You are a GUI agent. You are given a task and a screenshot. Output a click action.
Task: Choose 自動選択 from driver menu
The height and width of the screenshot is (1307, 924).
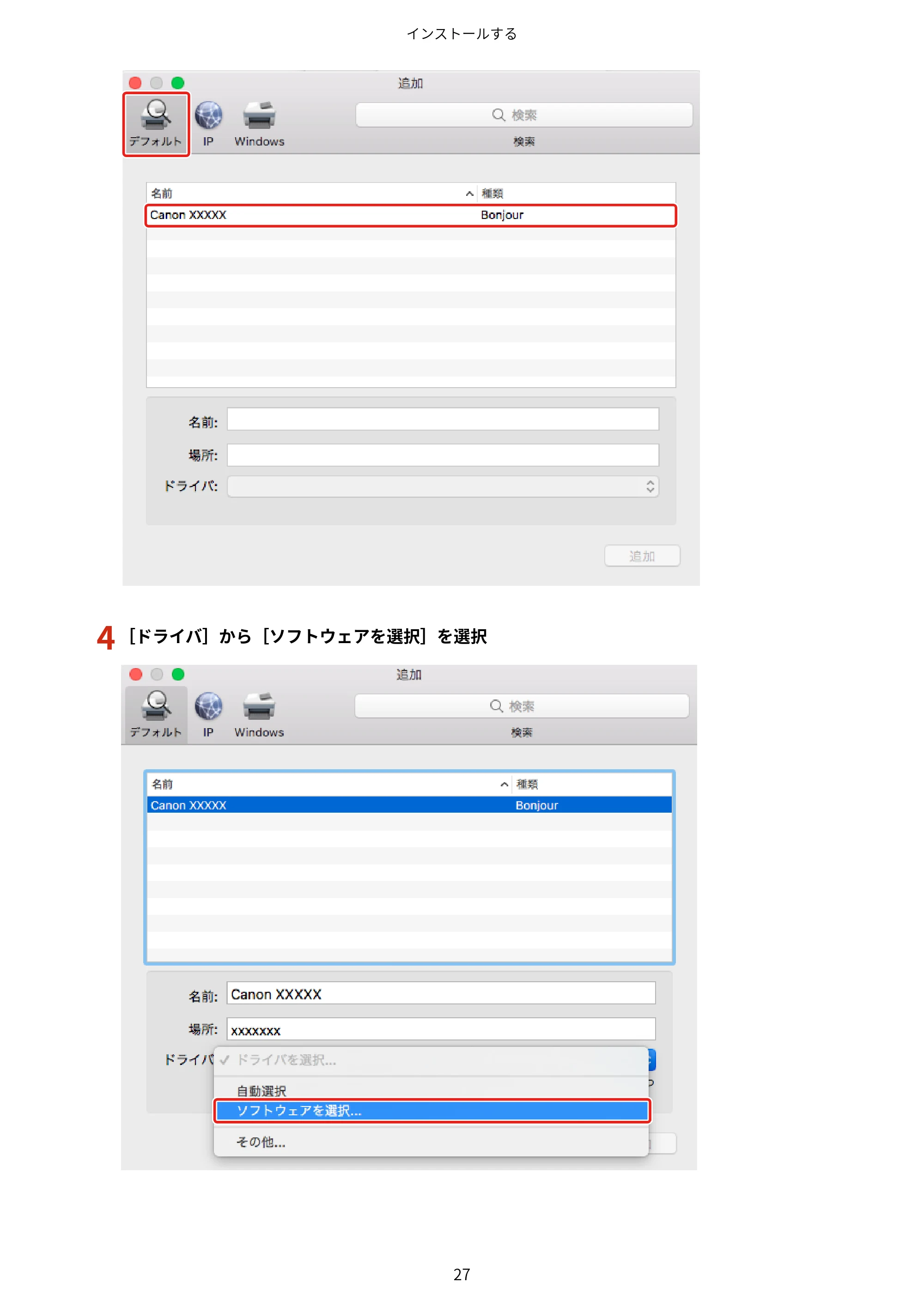(432, 1090)
